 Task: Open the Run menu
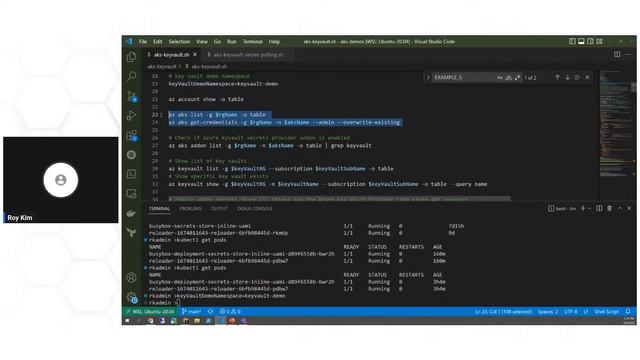[x=231, y=41]
